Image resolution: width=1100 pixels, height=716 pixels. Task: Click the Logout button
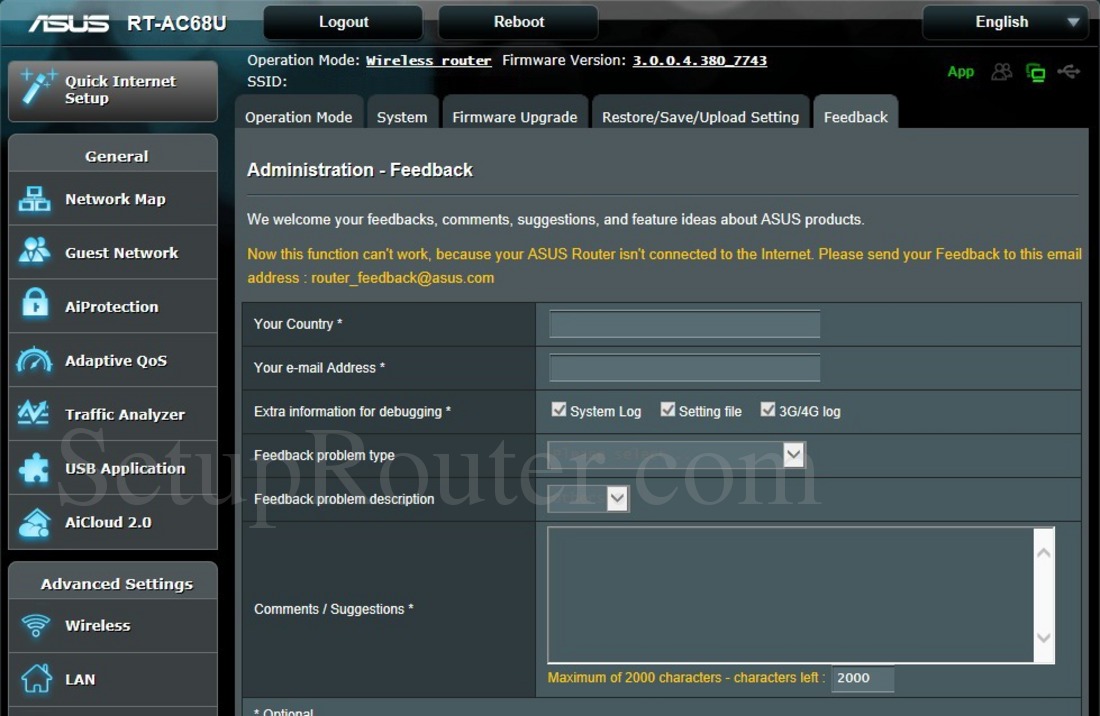pyautogui.click(x=343, y=22)
